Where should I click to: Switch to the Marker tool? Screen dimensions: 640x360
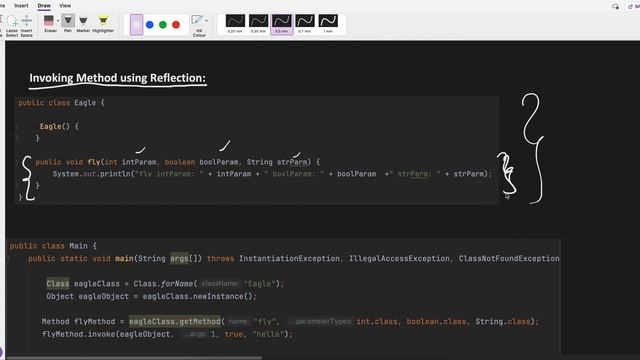click(x=83, y=23)
